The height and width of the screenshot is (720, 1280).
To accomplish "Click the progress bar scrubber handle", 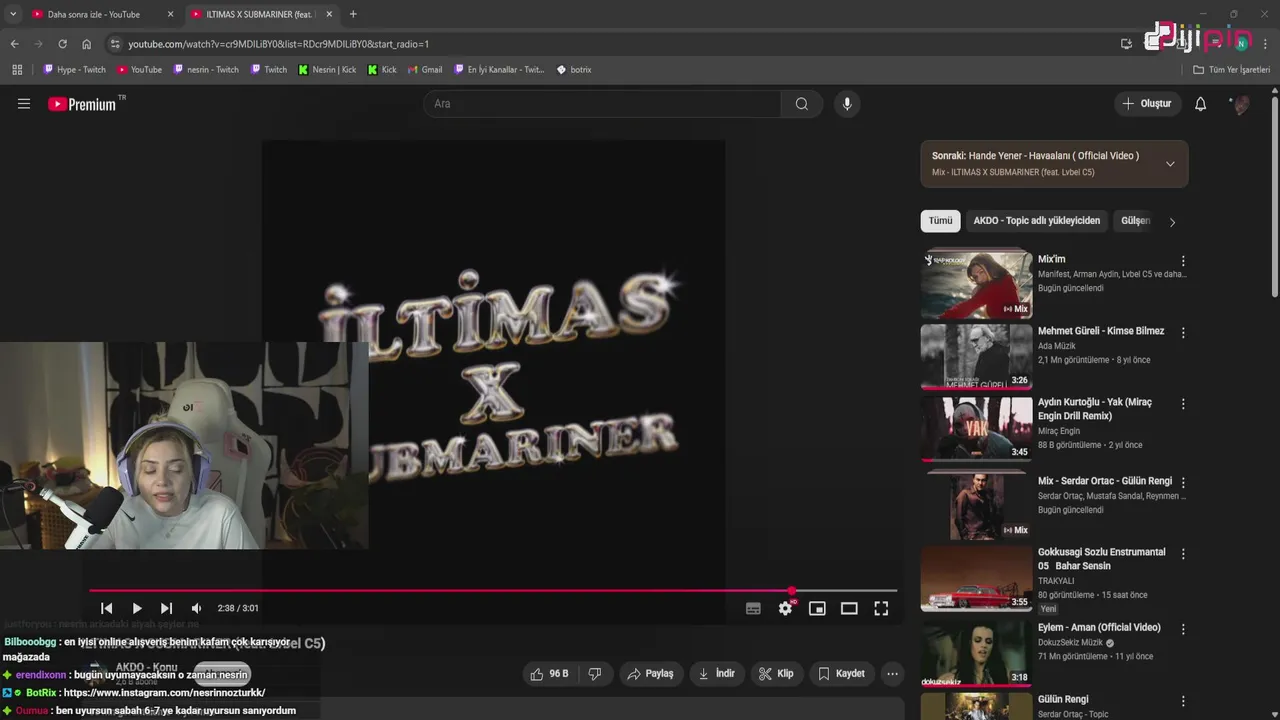I will pos(792,591).
